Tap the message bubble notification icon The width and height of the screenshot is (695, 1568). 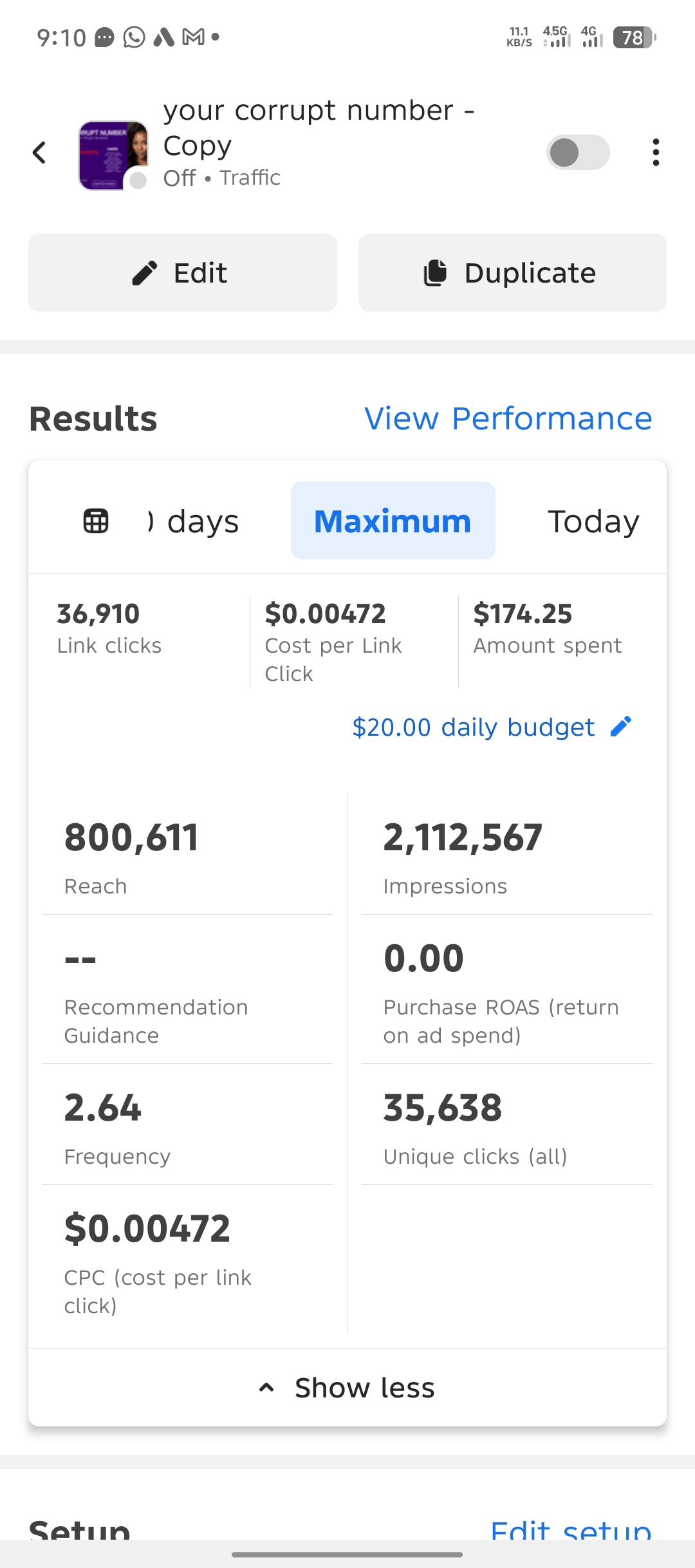click(104, 37)
